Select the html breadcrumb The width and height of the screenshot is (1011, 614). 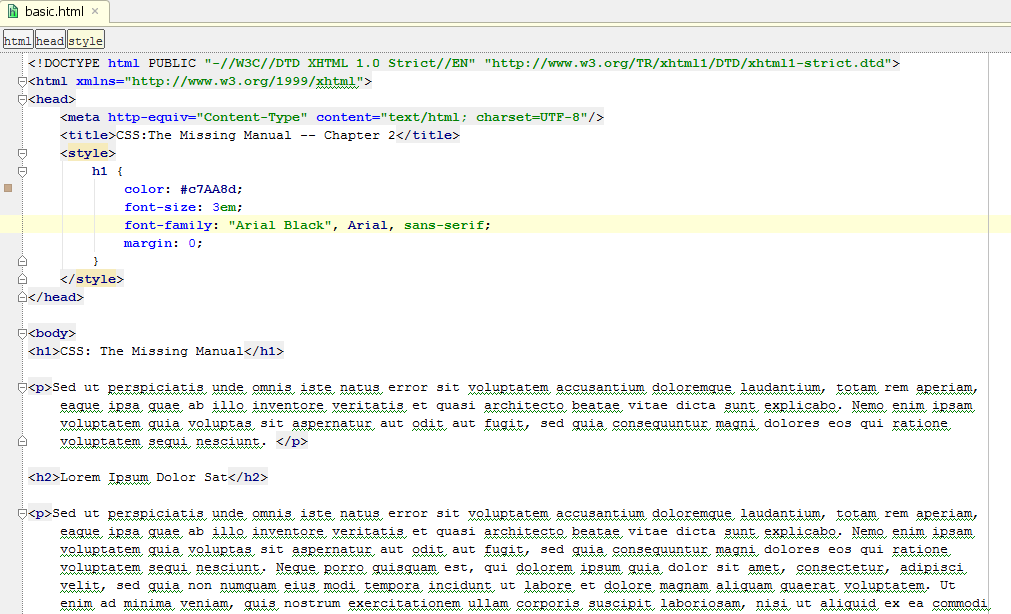17,40
